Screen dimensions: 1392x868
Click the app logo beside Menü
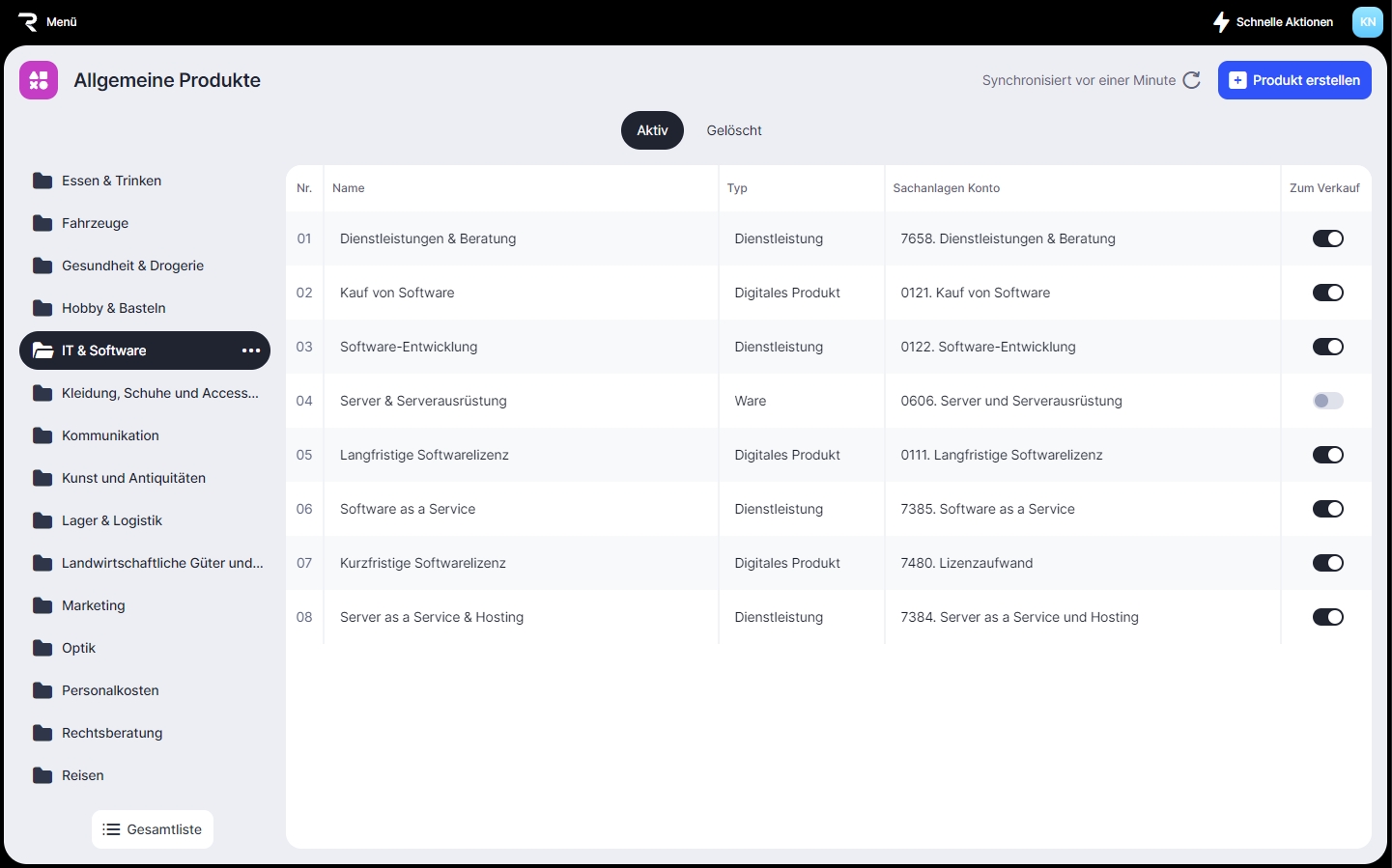click(x=27, y=21)
